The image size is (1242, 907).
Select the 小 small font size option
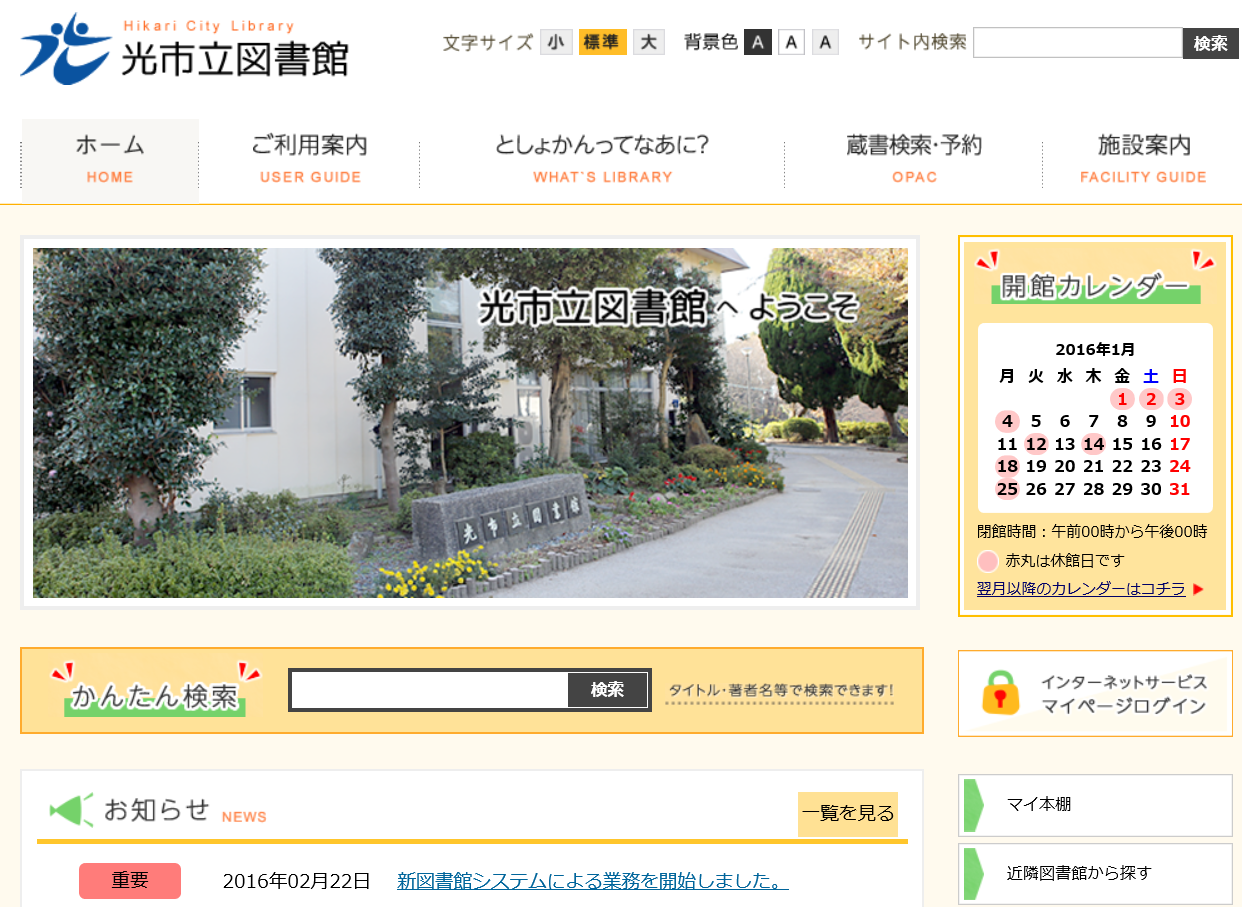coord(556,42)
